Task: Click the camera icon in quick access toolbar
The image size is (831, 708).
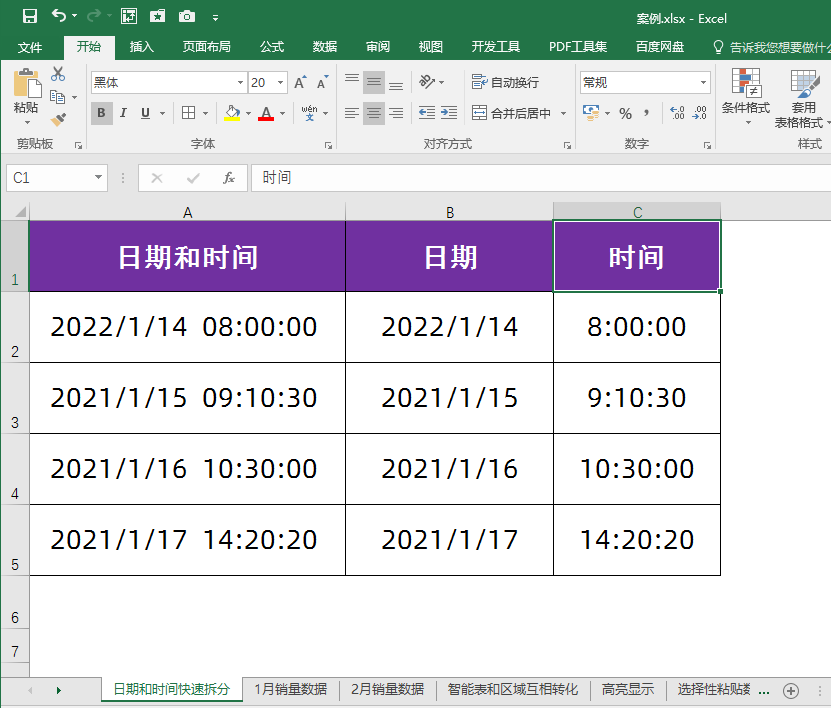Action: pos(187,16)
